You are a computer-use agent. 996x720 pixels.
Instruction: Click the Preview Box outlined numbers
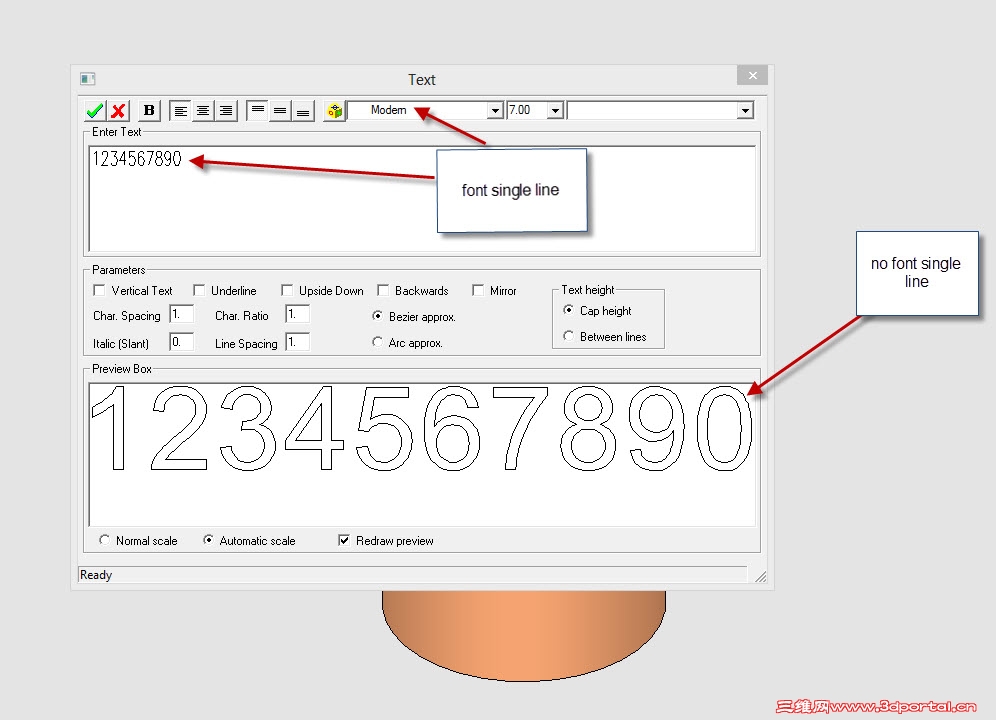point(422,428)
